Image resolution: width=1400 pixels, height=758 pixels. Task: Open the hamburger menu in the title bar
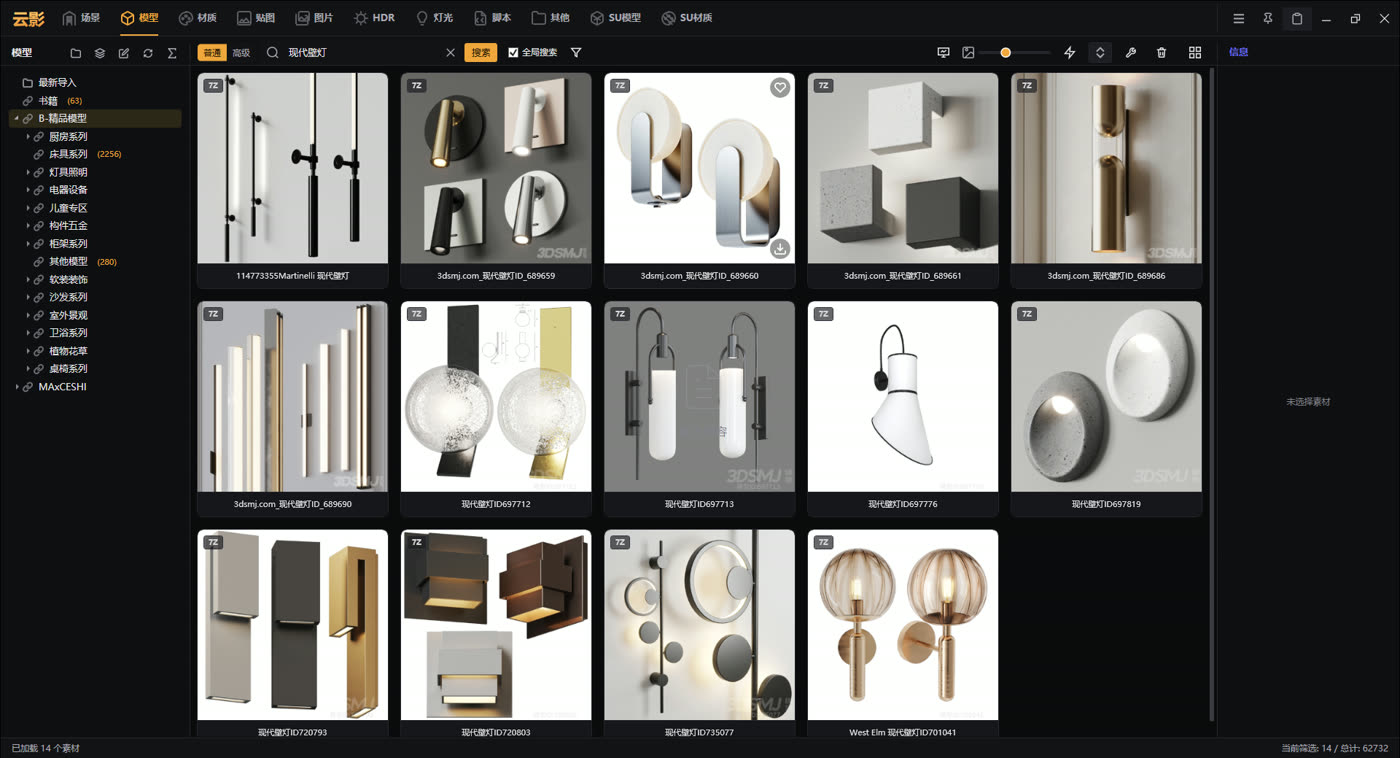(x=1238, y=19)
